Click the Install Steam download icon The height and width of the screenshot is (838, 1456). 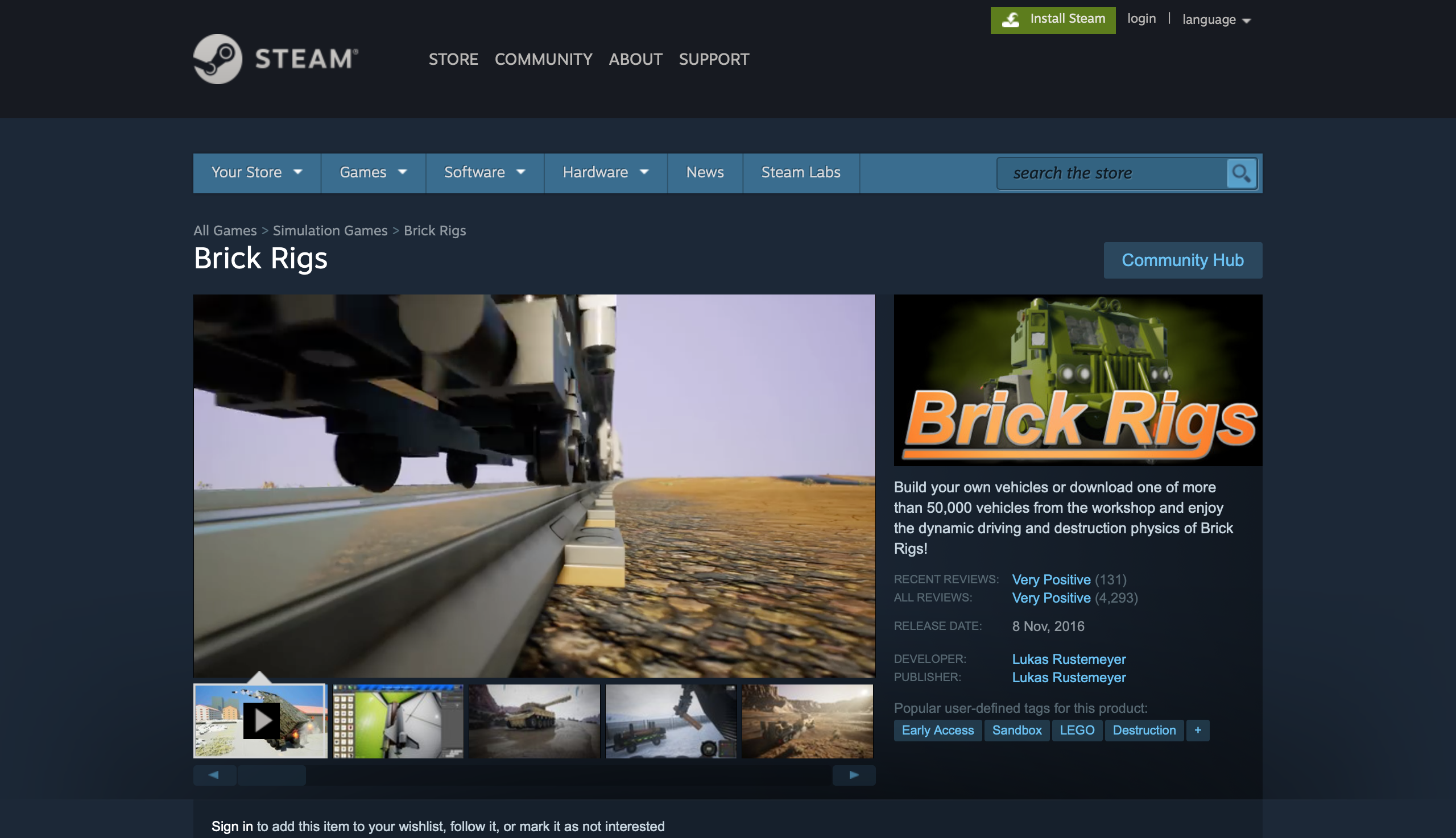[x=1011, y=20]
